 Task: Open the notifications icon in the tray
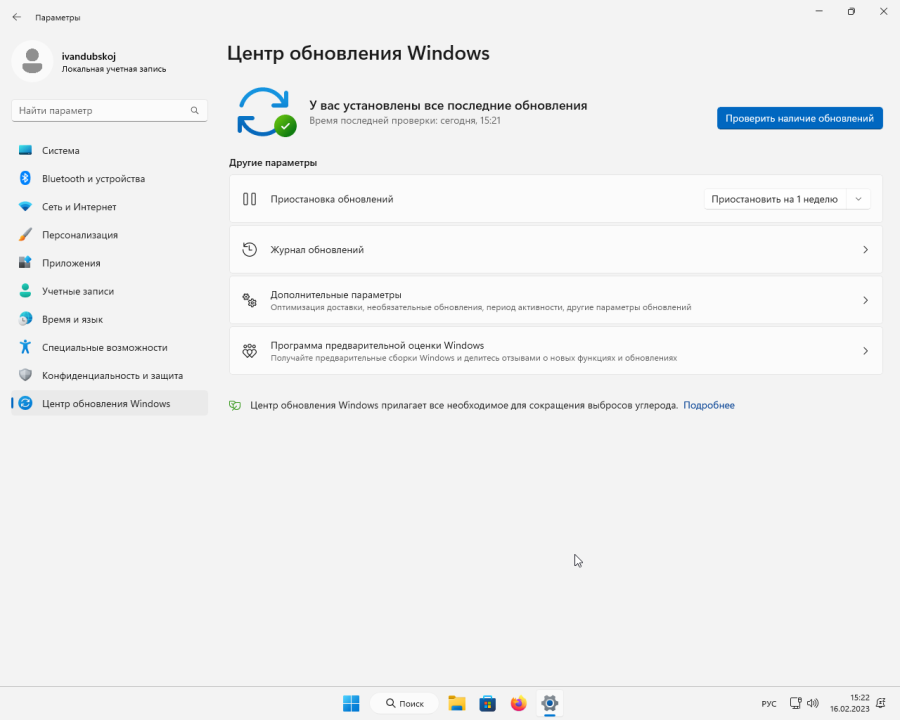881,703
